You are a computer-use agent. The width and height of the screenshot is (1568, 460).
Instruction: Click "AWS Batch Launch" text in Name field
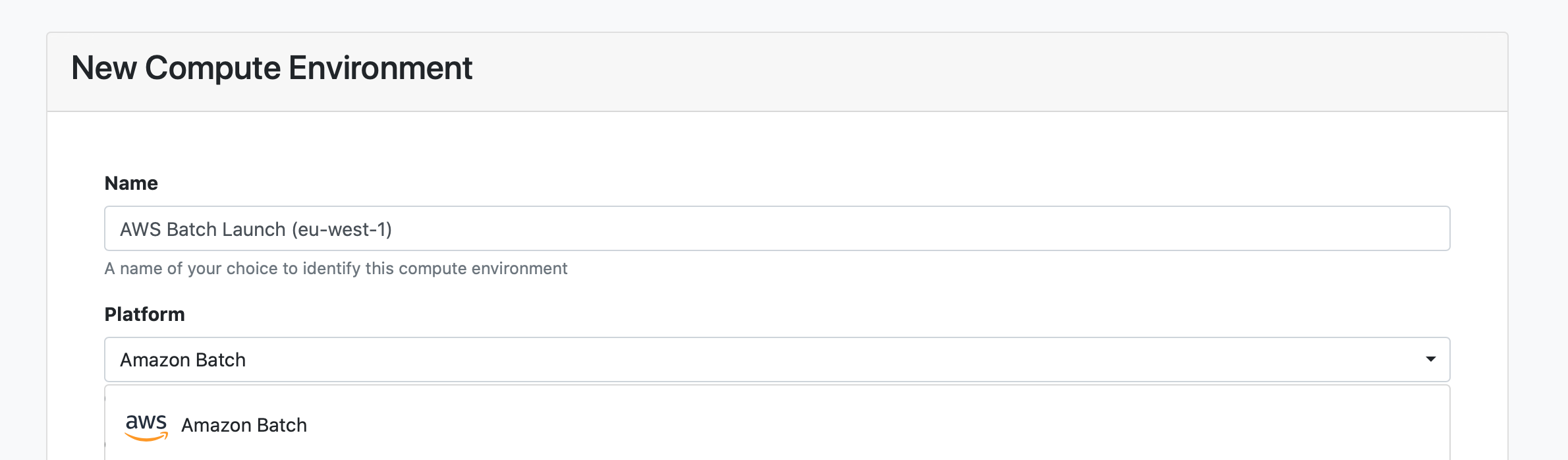(x=202, y=229)
